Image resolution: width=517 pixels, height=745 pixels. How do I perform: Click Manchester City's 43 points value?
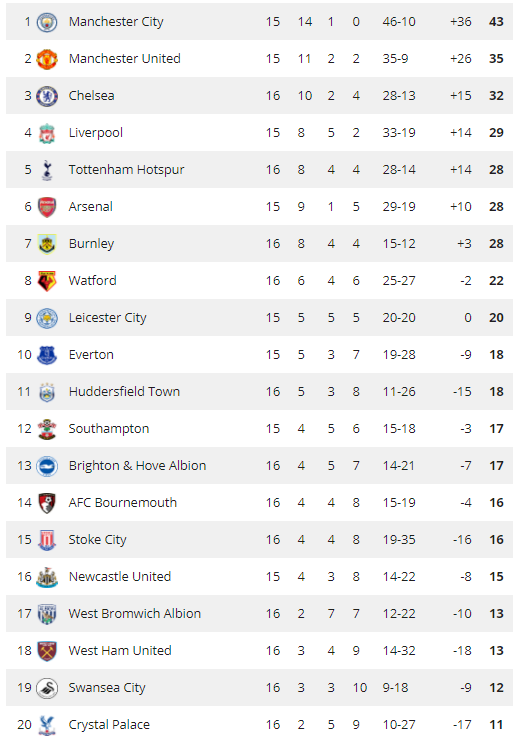[x=496, y=22]
